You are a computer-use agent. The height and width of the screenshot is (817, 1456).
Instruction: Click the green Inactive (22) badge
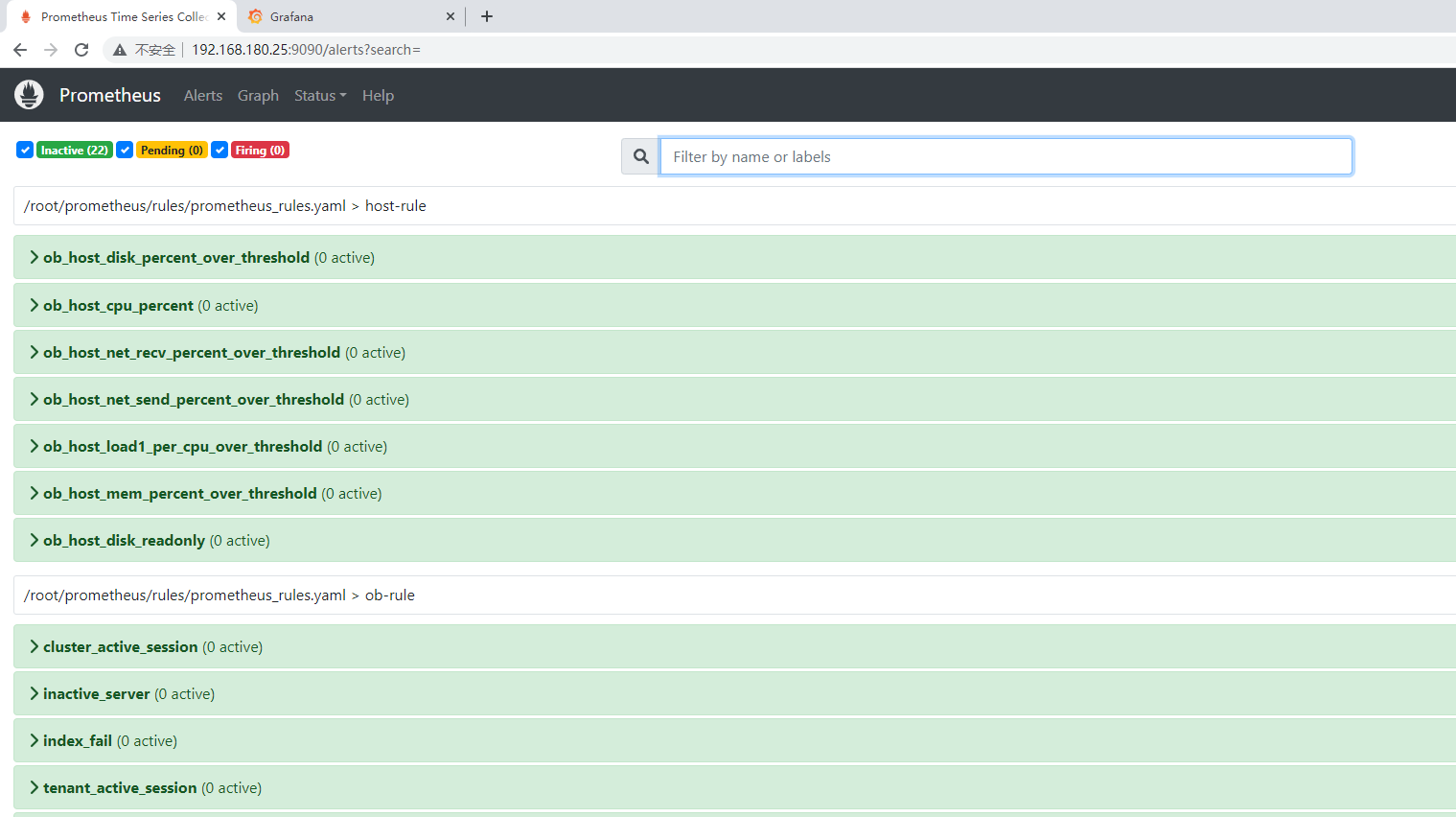tap(75, 150)
